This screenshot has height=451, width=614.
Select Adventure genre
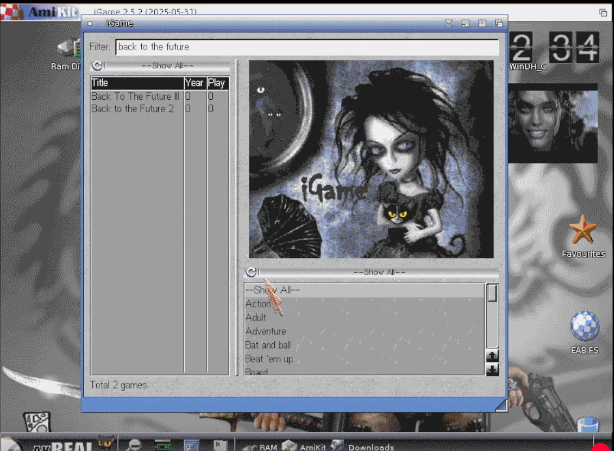tap(364, 331)
